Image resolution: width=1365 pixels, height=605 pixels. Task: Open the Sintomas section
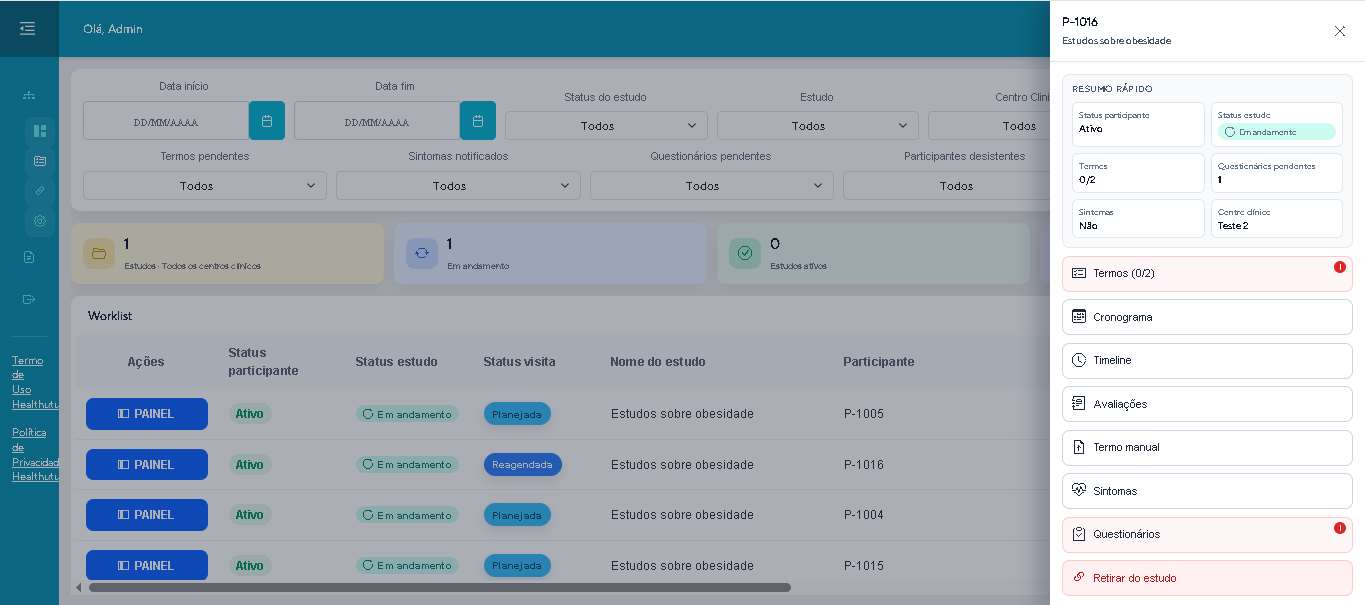(1207, 491)
